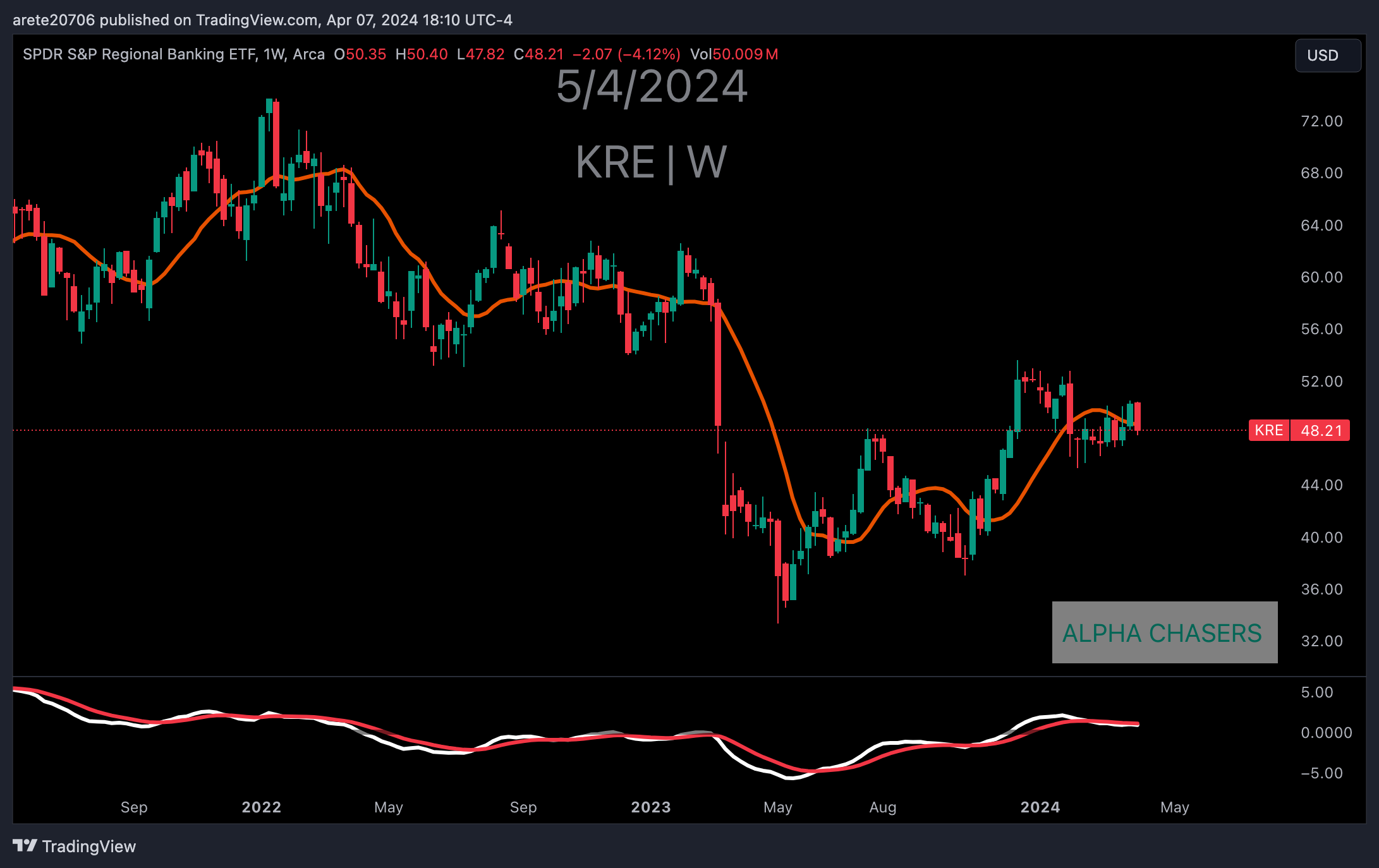Click the 56.00 price axis label
The image size is (1379, 868).
coord(1321,329)
